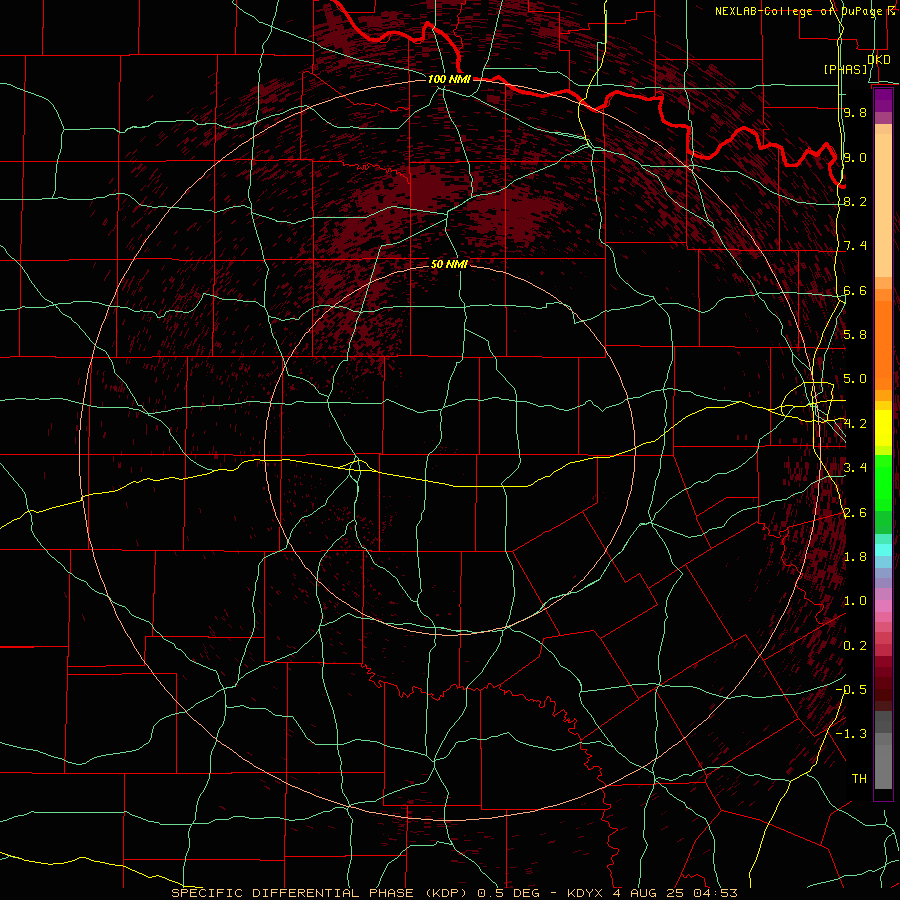
Task: Click the yellow color bar segment
Action: click(x=883, y=428)
